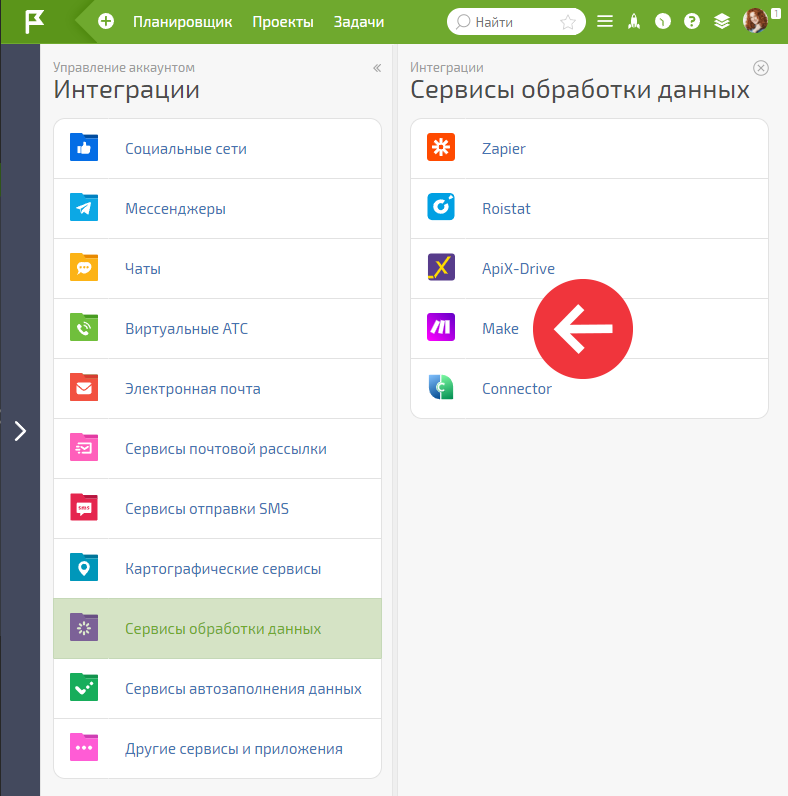Expand the dark left sidebar arrow
Image resolution: width=788 pixels, height=796 pixels.
click(20, 431)
